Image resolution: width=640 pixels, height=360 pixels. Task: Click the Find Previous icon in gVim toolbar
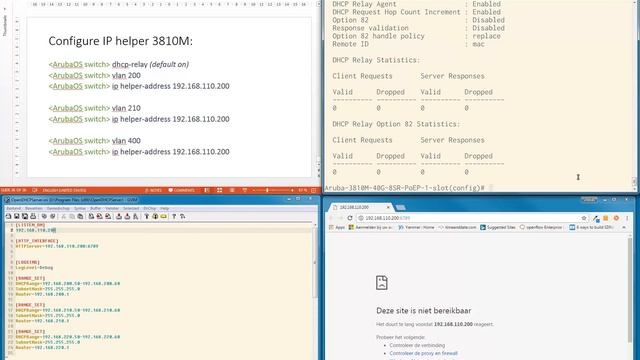(x=108, y=216)
